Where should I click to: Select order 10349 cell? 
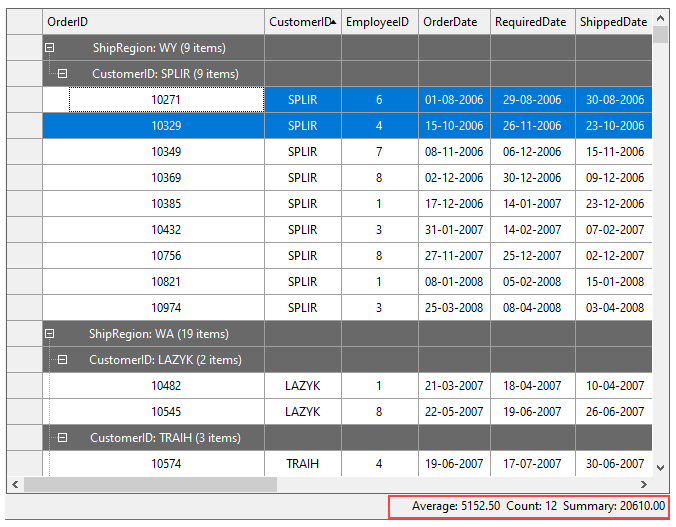pyautogui.click(x=166, y=152)
